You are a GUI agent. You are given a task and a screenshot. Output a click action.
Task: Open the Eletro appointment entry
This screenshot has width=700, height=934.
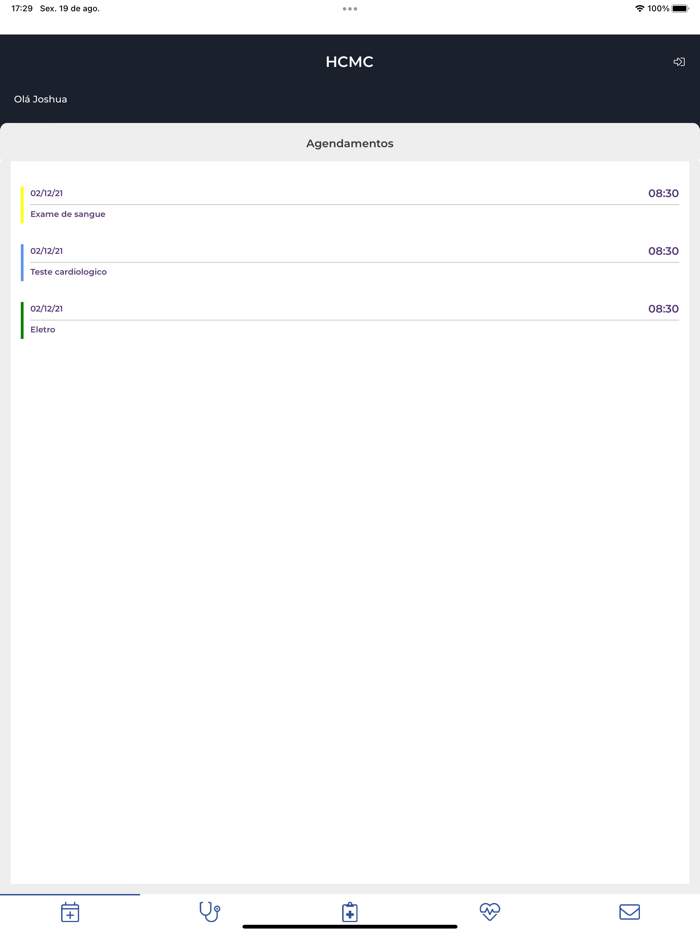43,330
